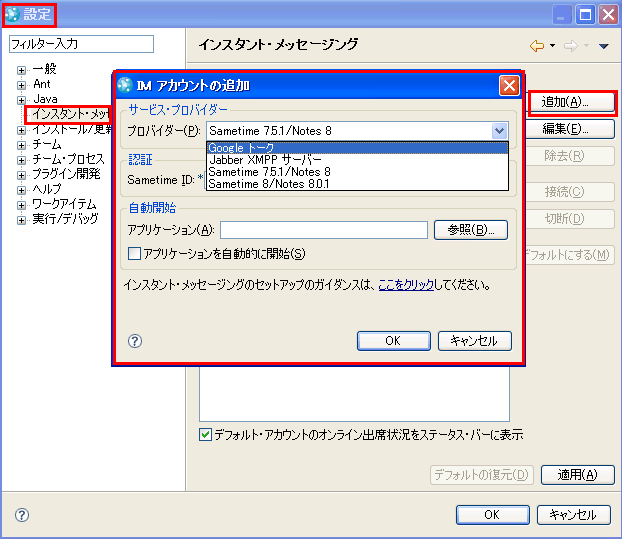
Task: Click the help question mark icon in IM アカウントの追加 dialog
Action: tap(135, 341)
